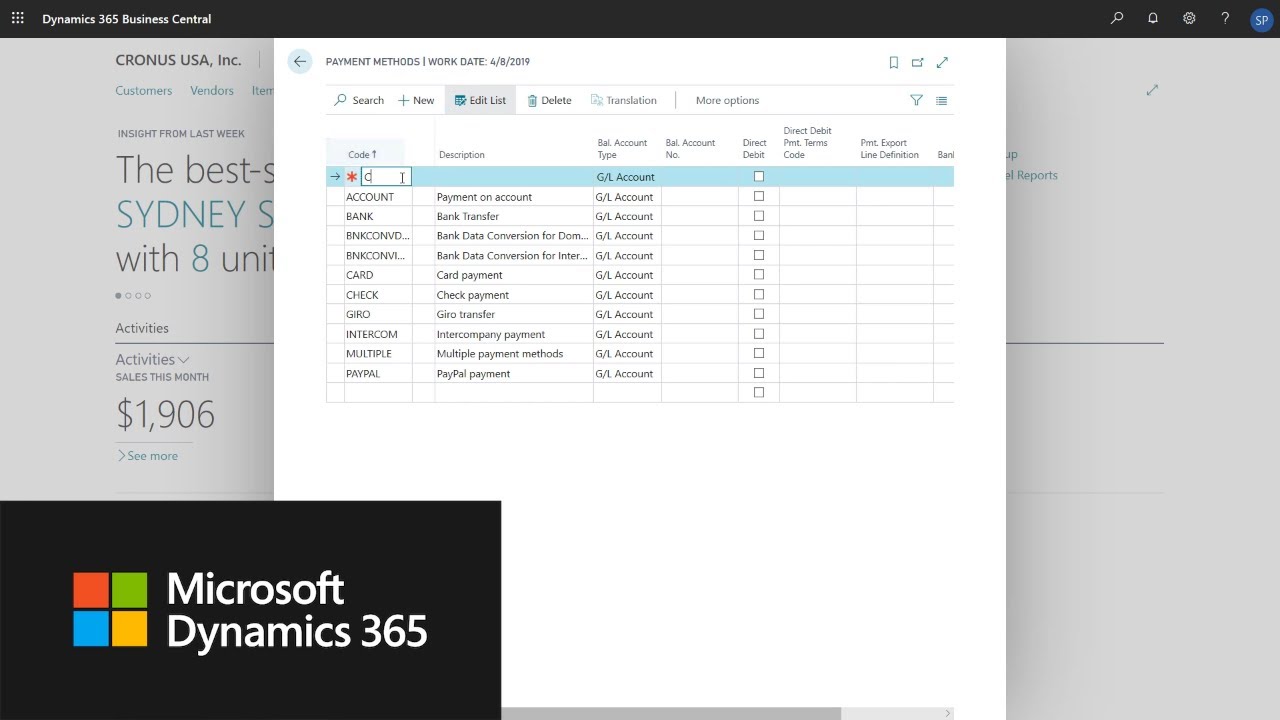The height and width of the screenshot is (720, 1280).
Task: Bookmark the Payment Methods page
Action: pos(893,62)
